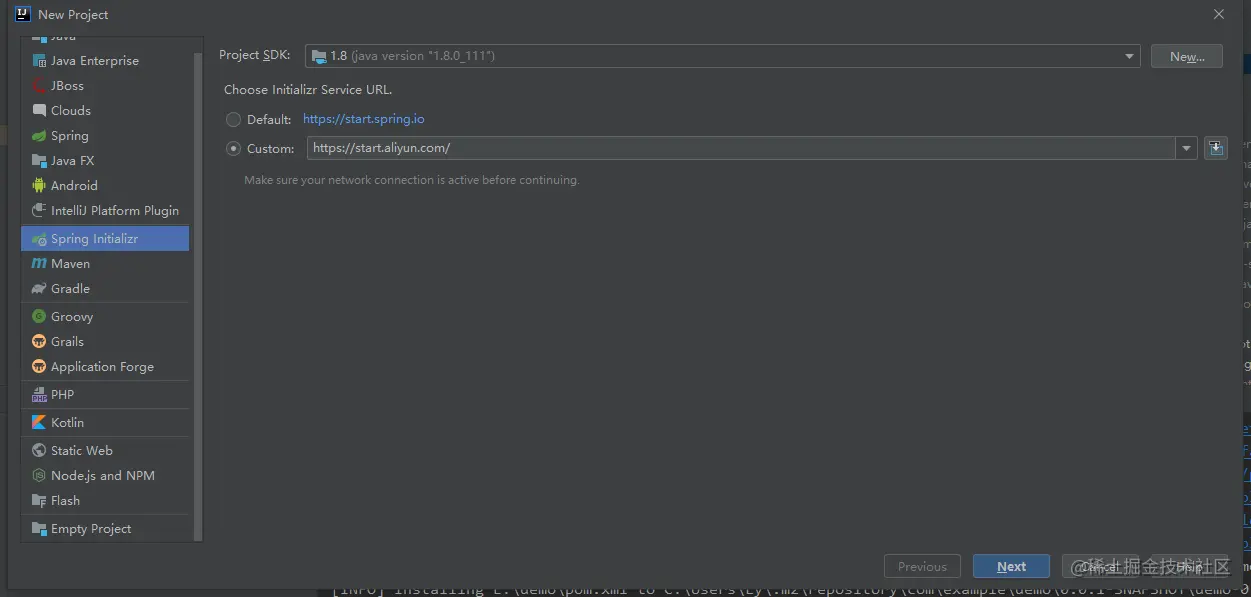The height and width of the screenshot is (597, 1251).
Task: Select the Maven project type
Action: [105, 264]
